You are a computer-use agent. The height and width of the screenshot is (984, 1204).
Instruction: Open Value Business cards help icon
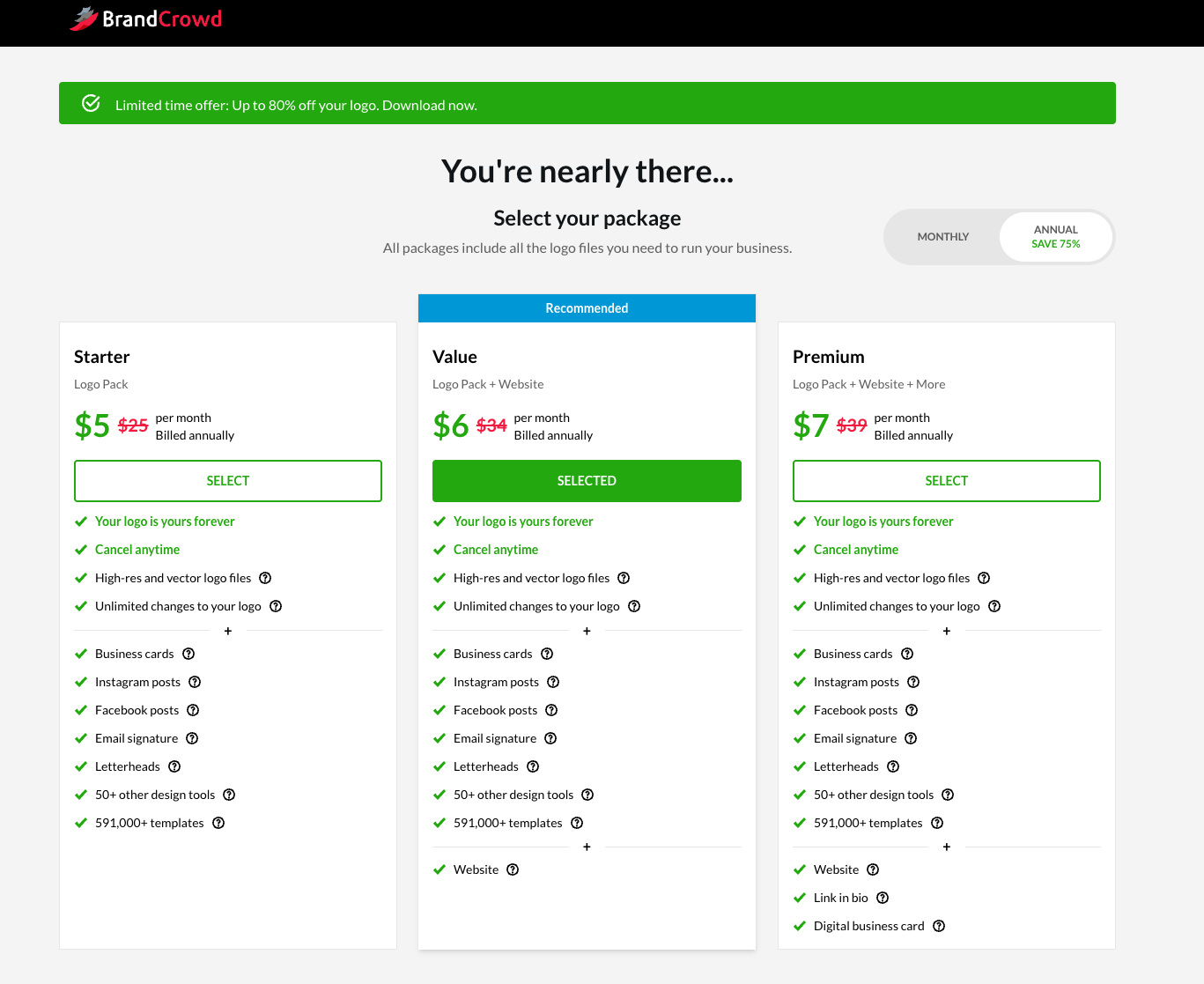pyautogui.click(x=547, y=654)
